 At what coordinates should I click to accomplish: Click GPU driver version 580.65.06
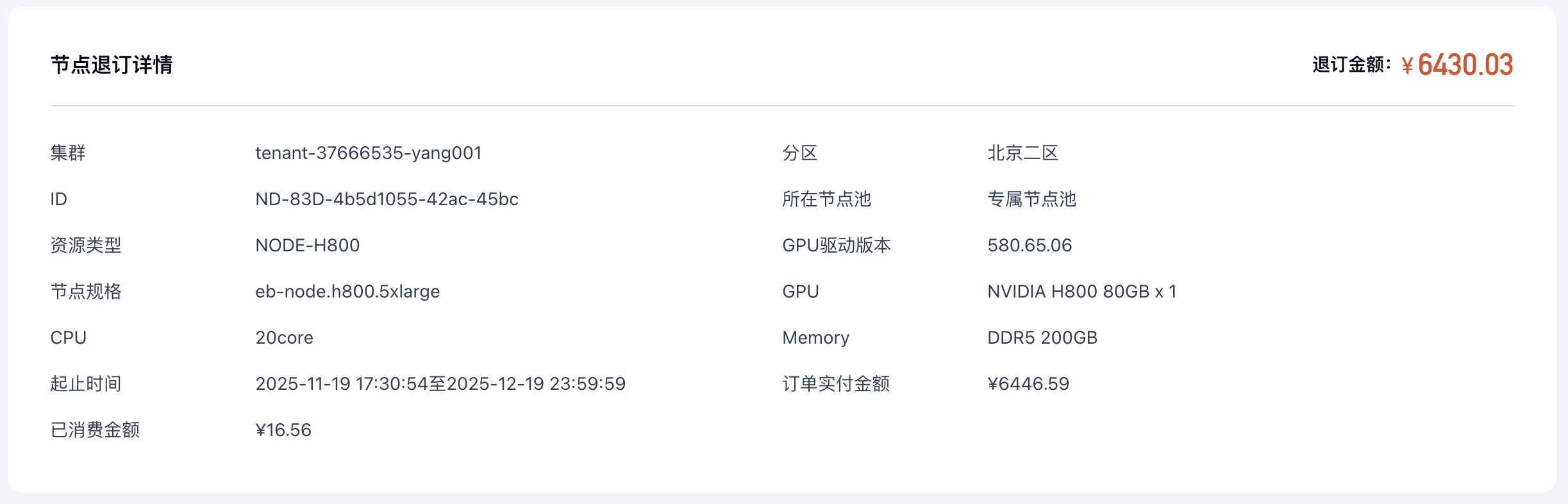(1030, 245)
